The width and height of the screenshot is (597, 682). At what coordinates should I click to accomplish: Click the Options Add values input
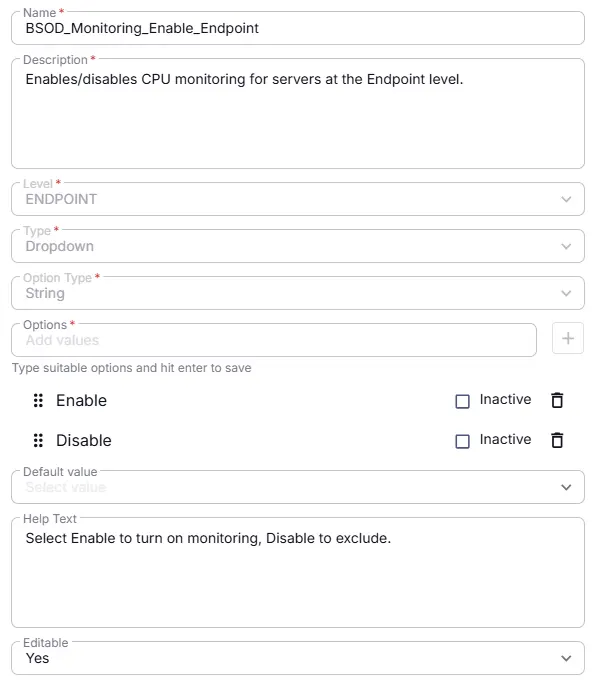click(274, 340)
